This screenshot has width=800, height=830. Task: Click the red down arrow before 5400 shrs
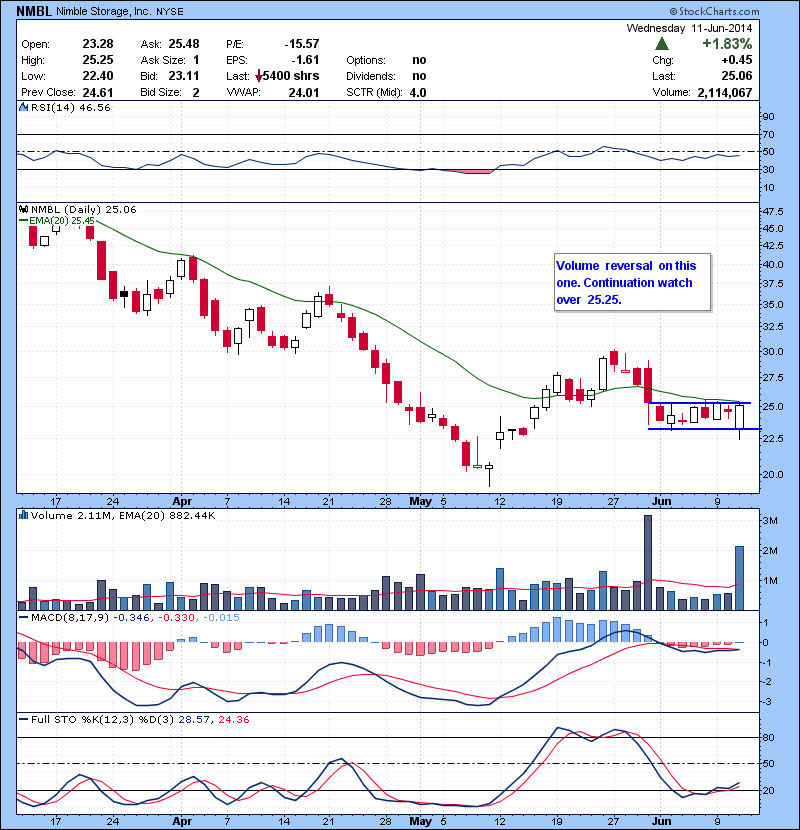[x=258, y=77]
